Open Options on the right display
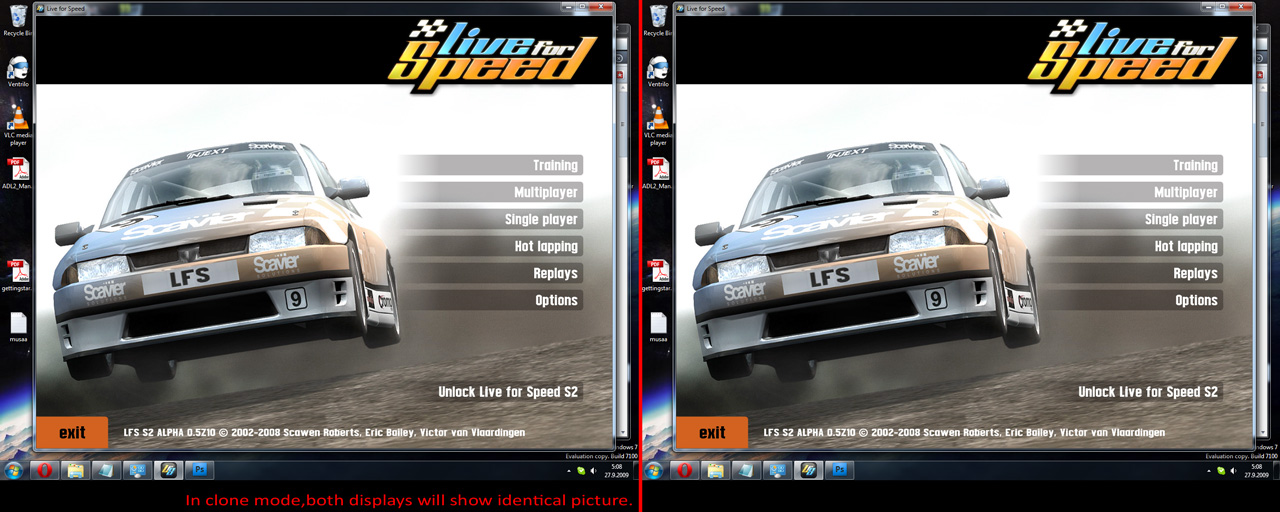This screenshot has height=512, width=1280. tap(1130, 300)
